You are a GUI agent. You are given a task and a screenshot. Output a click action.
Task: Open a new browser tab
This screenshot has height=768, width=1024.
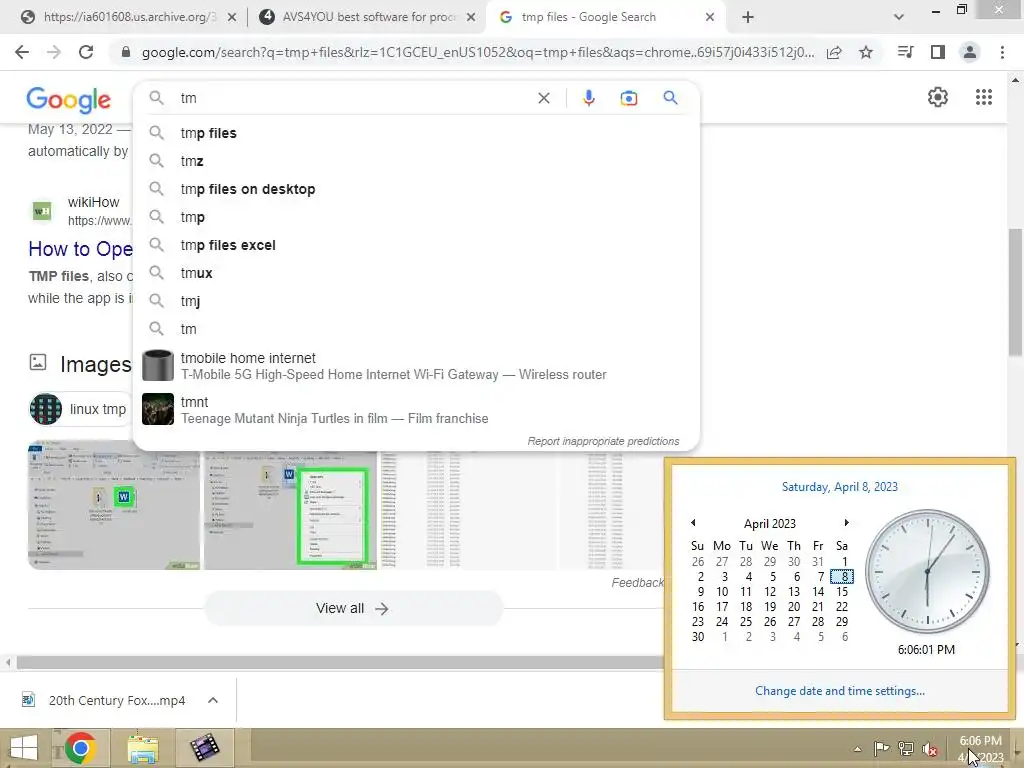[x=748, y=18]
